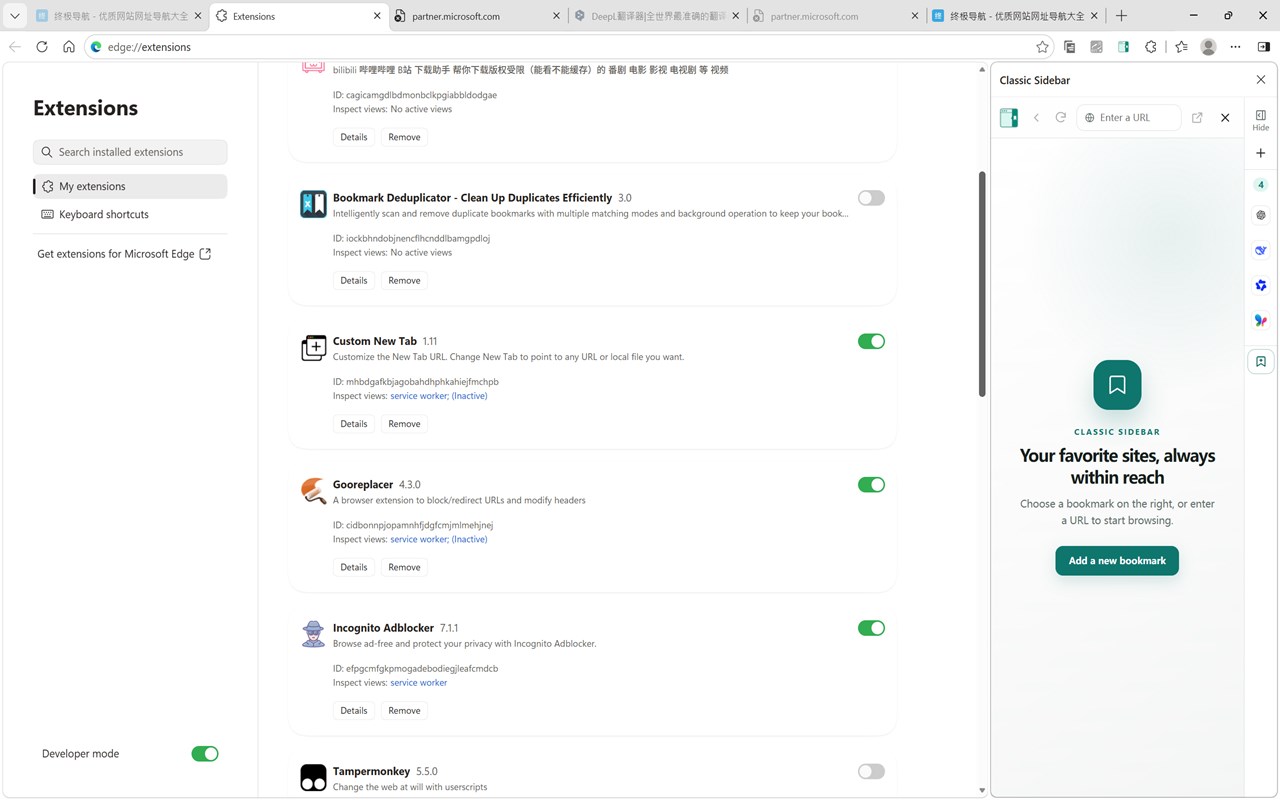Image resolution: width=1280 pixels, height=800 pixels.
Task: Open the Favorites list toolbar icon
Action: click(1181, 47)
